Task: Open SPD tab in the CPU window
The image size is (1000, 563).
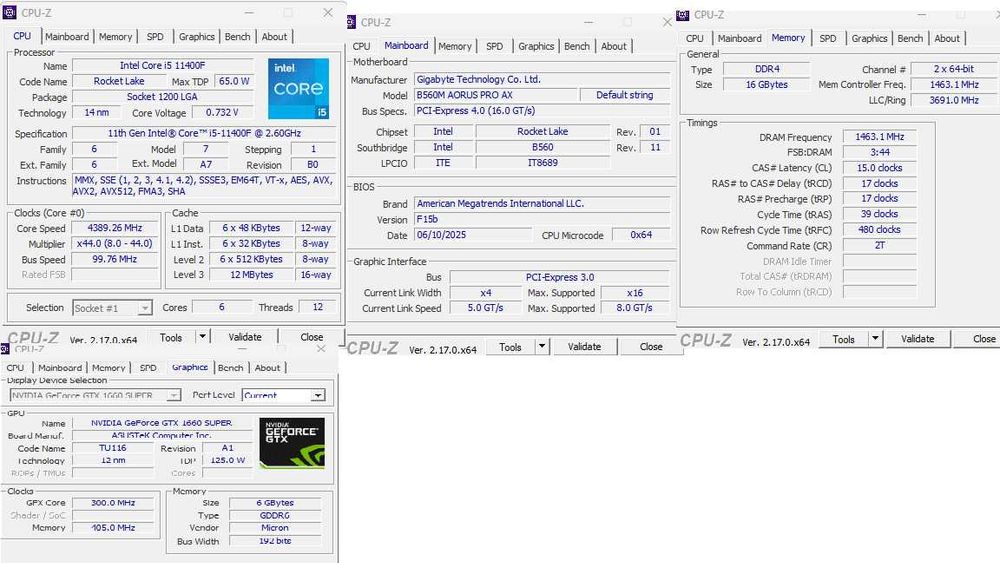Action: click(x=155, y=36)
